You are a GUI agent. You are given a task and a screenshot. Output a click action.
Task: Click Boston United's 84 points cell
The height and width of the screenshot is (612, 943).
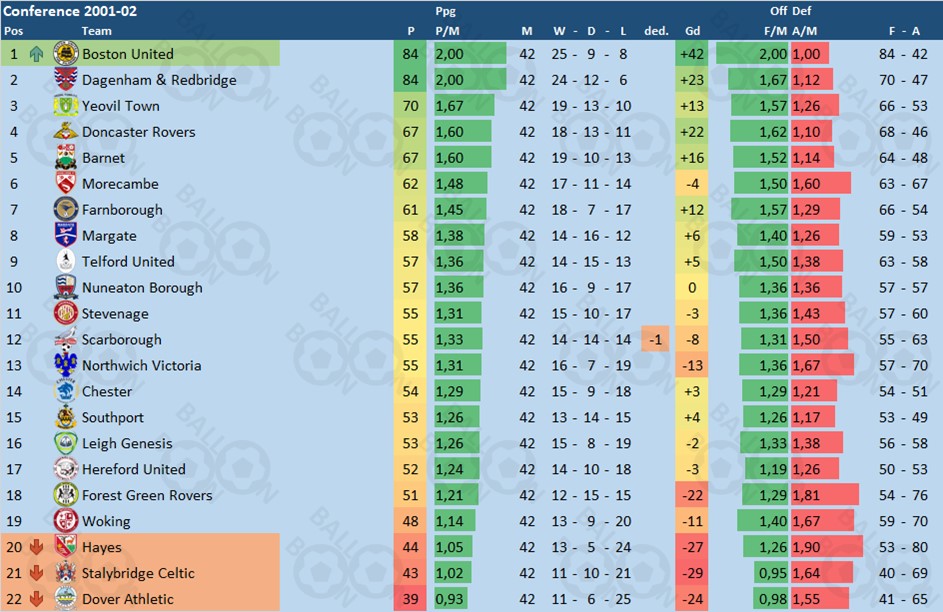pyautogui.click(x=410, y=54)
